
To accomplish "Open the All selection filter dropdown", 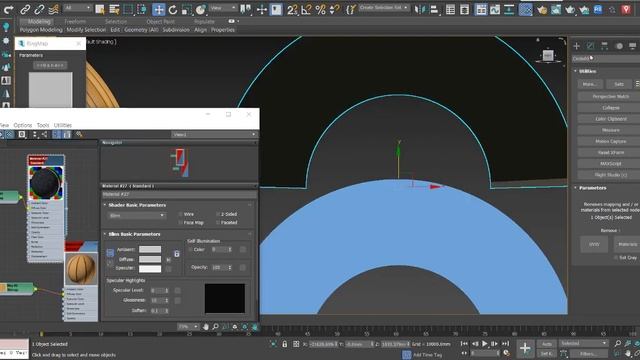I will tap(77, 8).
